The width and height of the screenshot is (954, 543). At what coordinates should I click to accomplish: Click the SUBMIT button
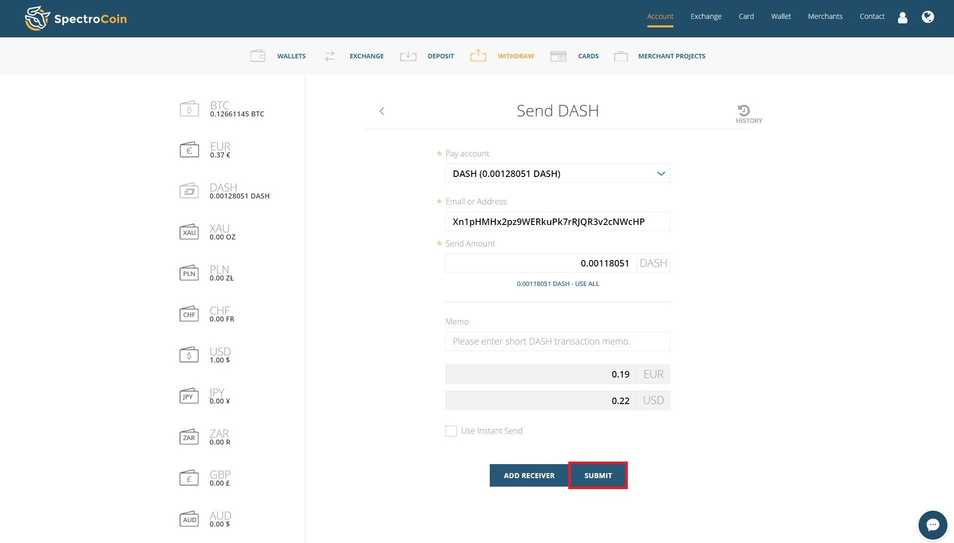click(x=598, y=475)
